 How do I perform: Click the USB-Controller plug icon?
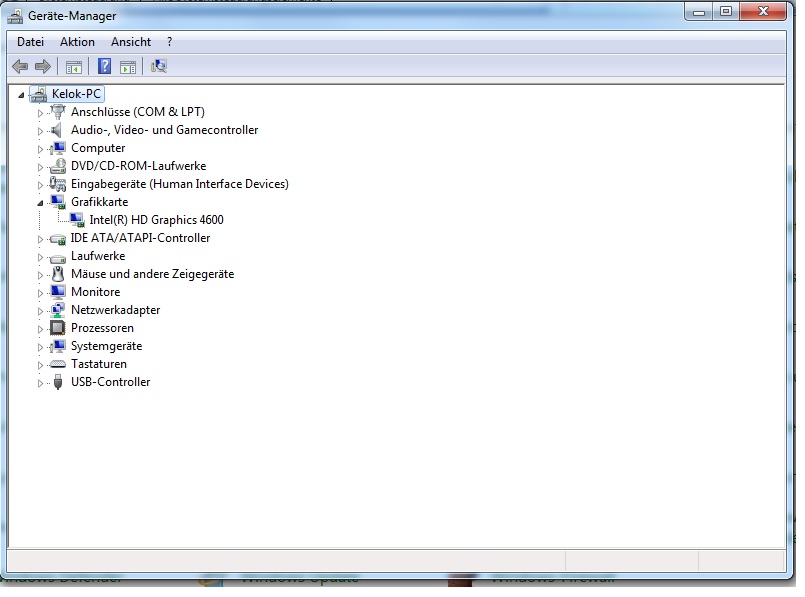point(58,382)
